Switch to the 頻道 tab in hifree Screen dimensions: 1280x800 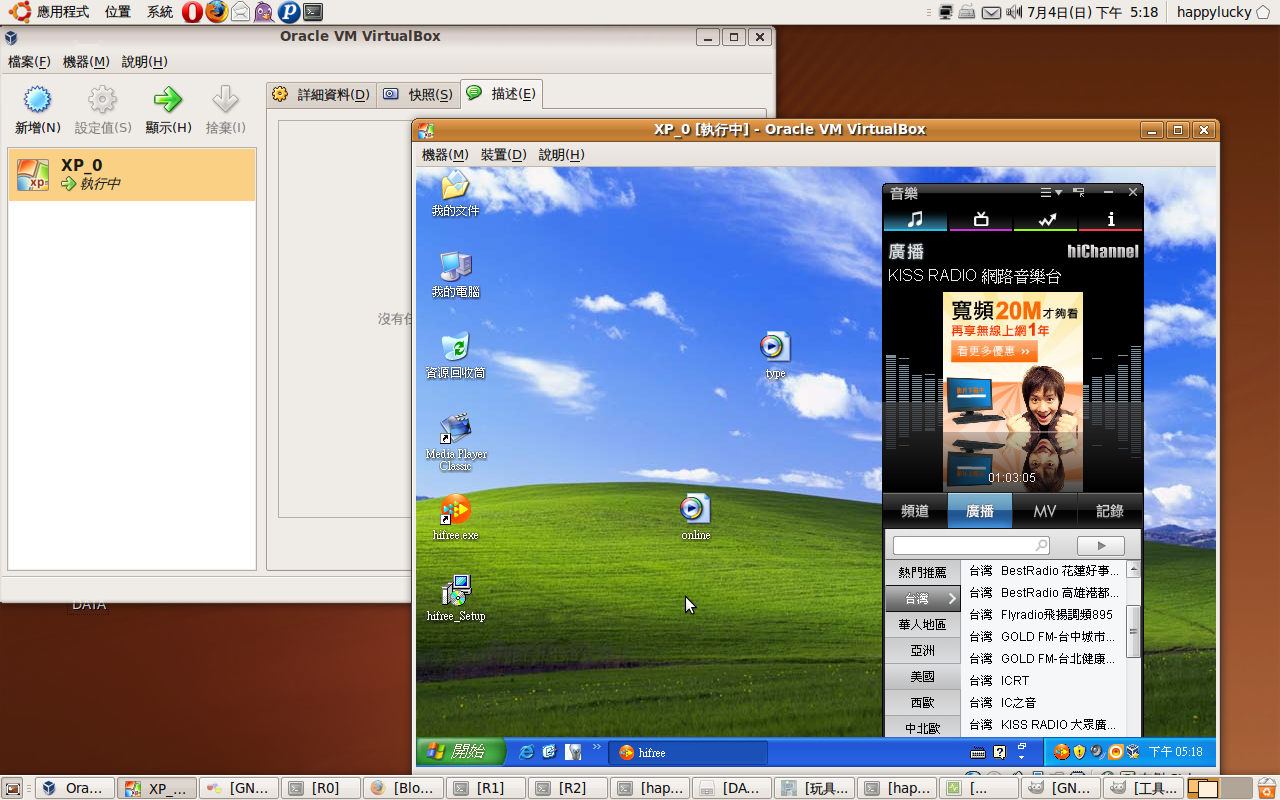coord(915,511)
